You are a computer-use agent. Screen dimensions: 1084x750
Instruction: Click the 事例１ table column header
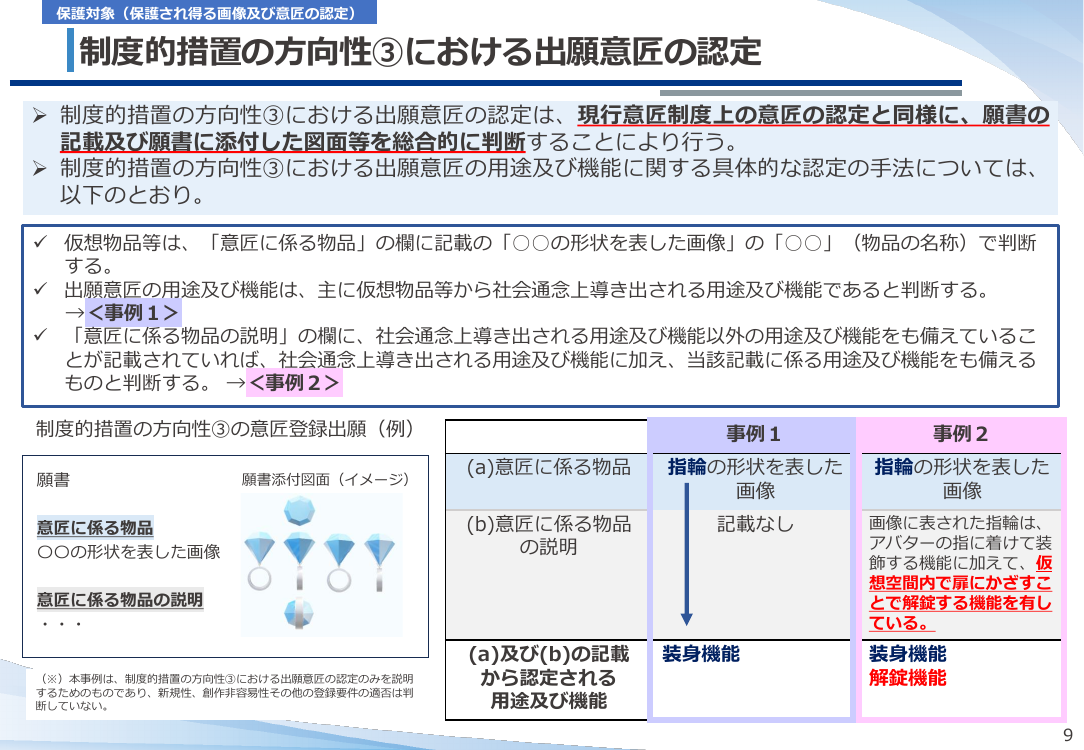pos(753,434)
